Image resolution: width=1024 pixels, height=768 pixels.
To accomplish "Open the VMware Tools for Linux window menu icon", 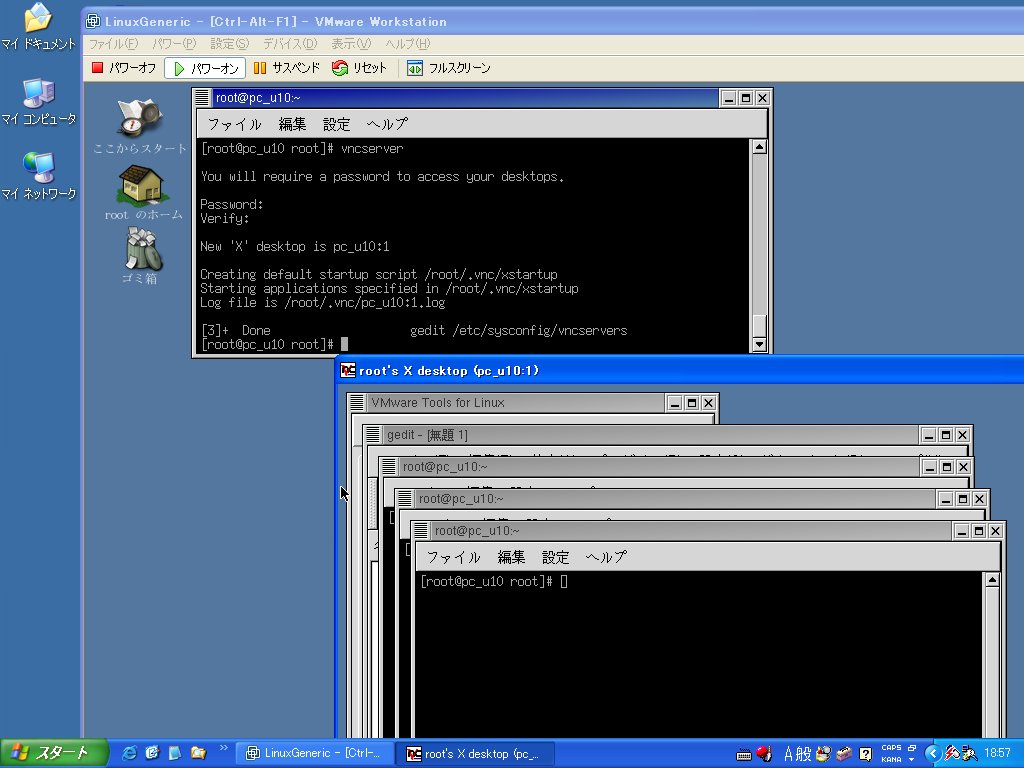I will point(357,403).
